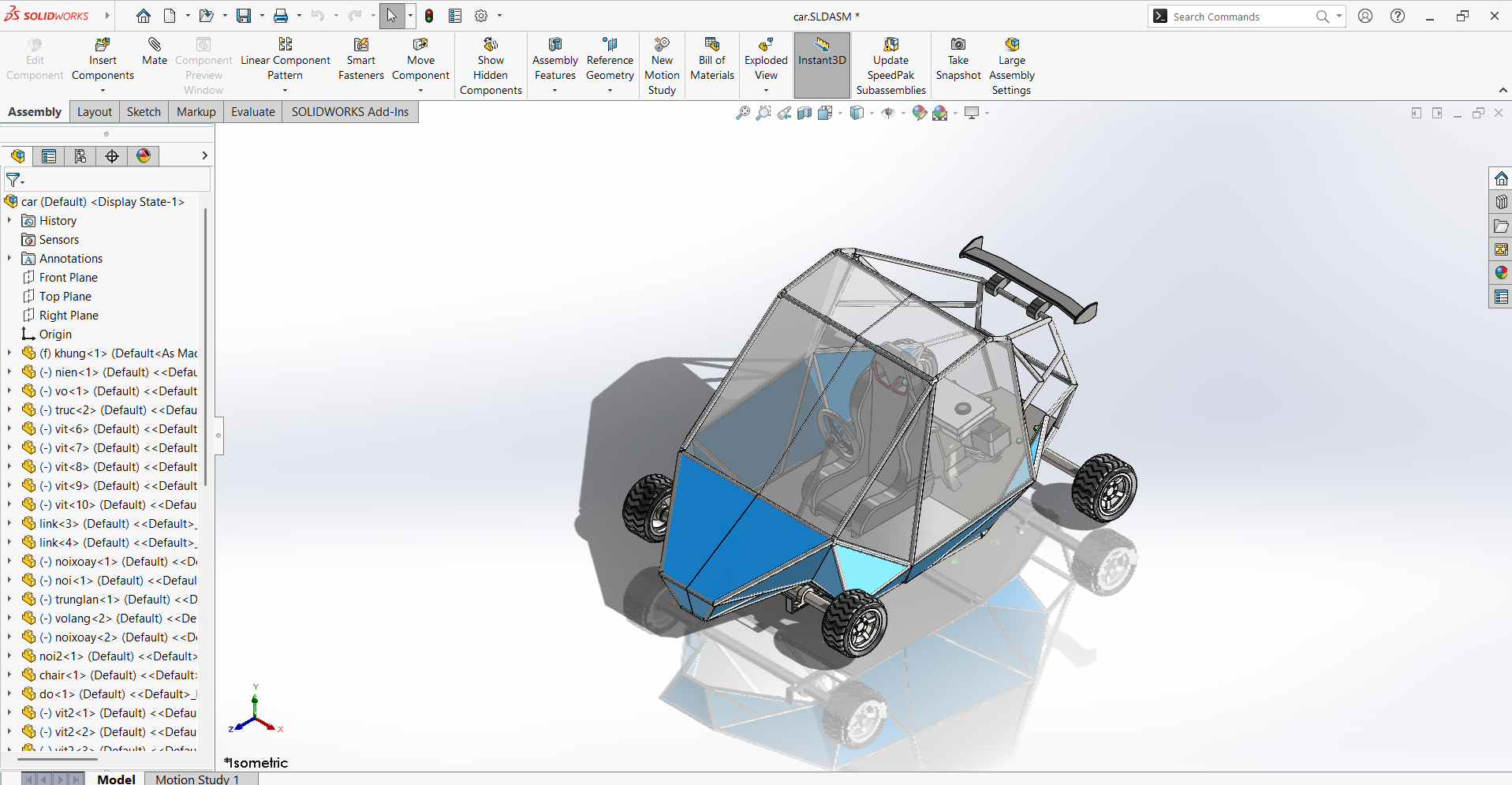The image size is (1512, 785).
Task: Activate the Move Component tool
Action: pyautogui.click(x=420, y=59)
